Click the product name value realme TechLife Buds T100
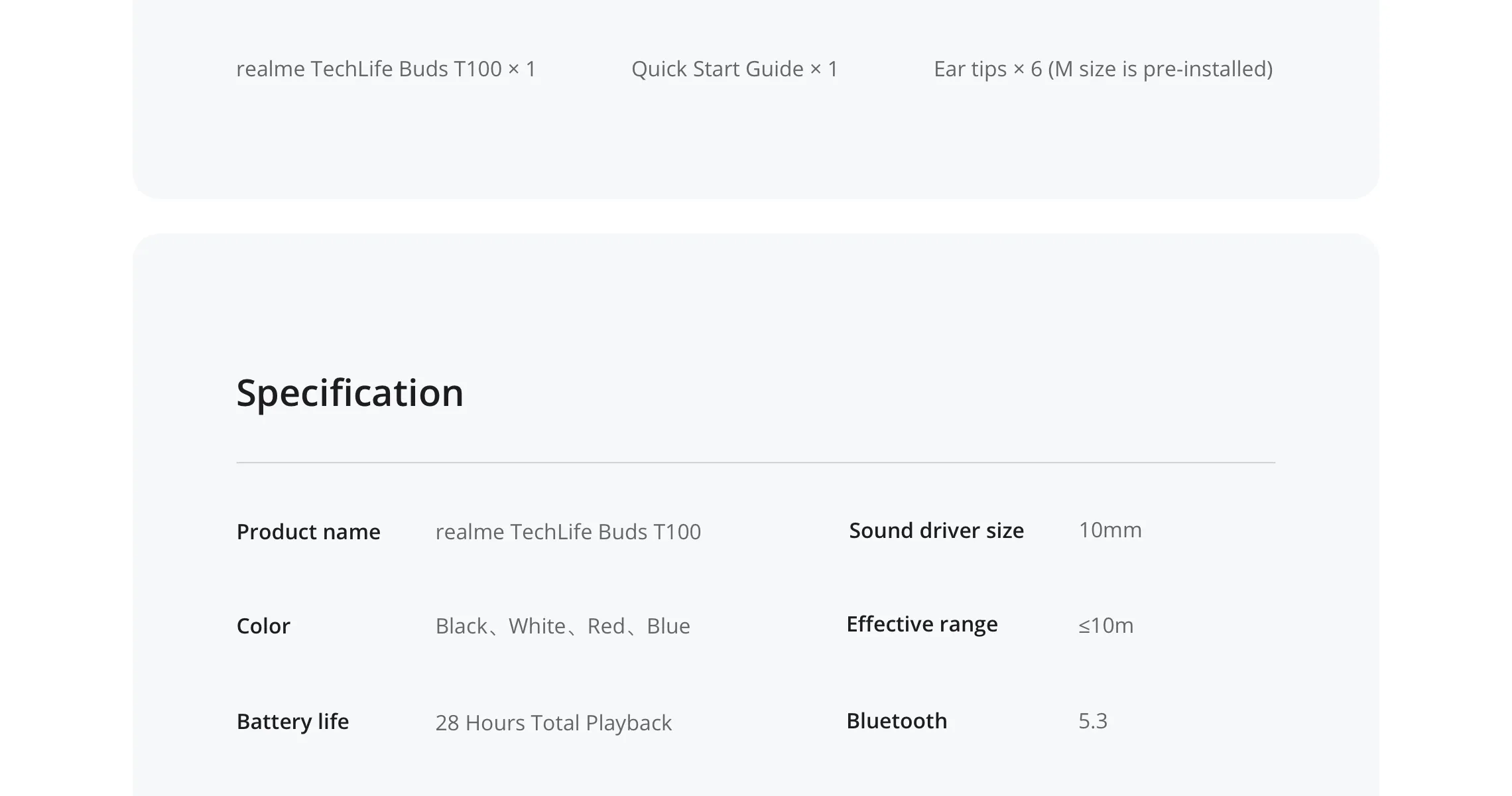The image size is (1512, 796). click(568, 532)
